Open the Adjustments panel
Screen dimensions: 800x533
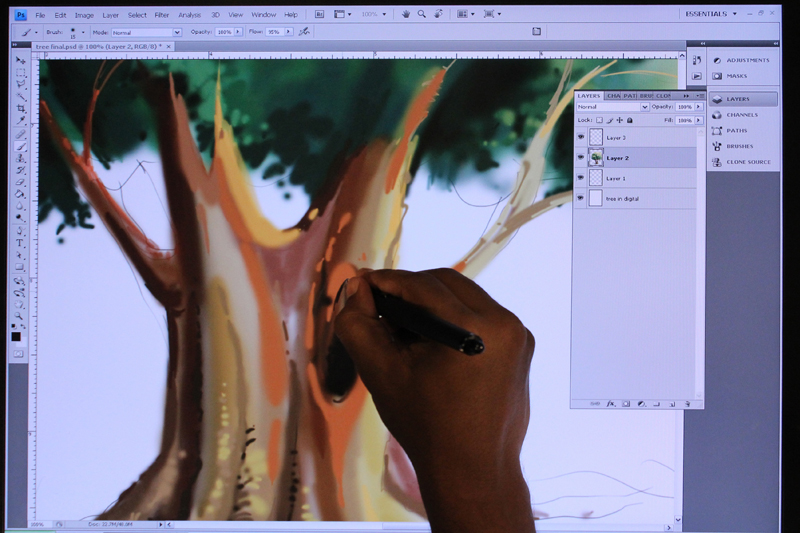(x=743, y=60)
